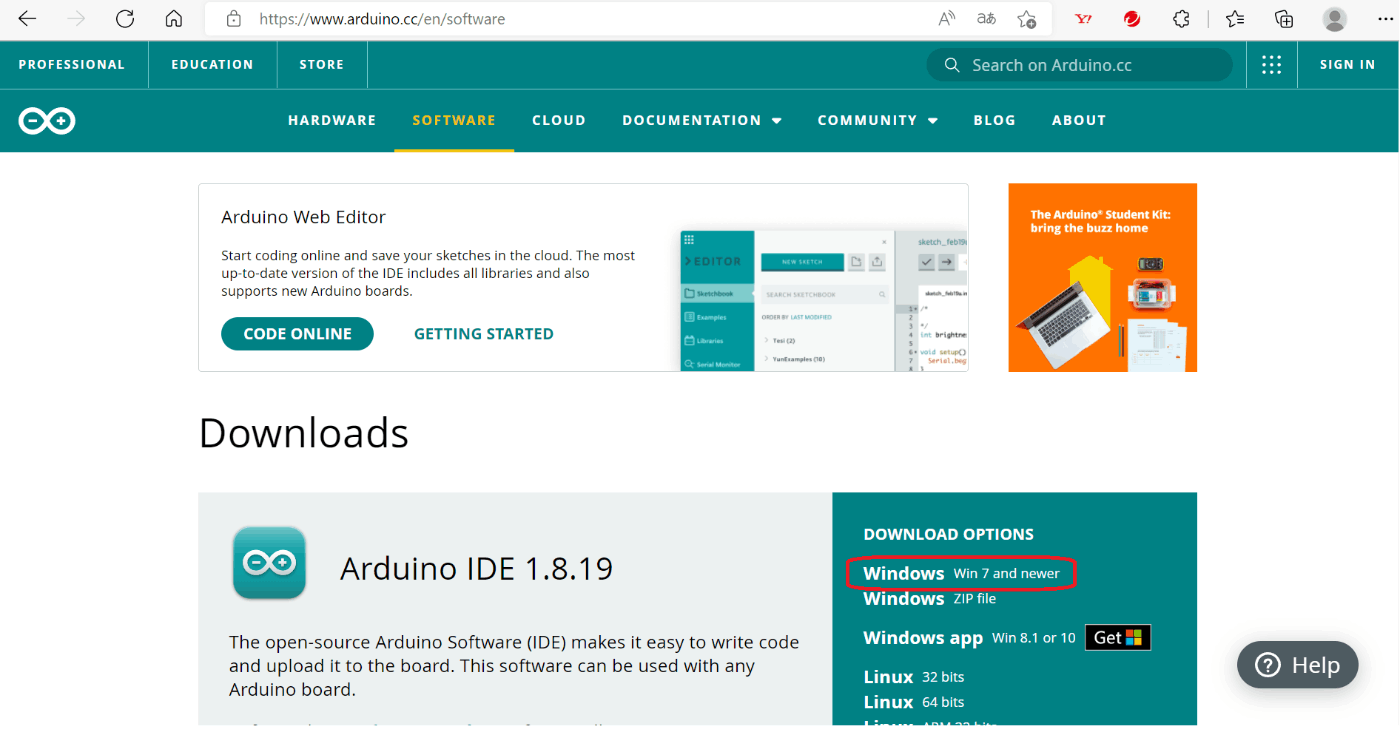
Task: Open the extensions puzzle icon
Action: (x=1181, y=19)
